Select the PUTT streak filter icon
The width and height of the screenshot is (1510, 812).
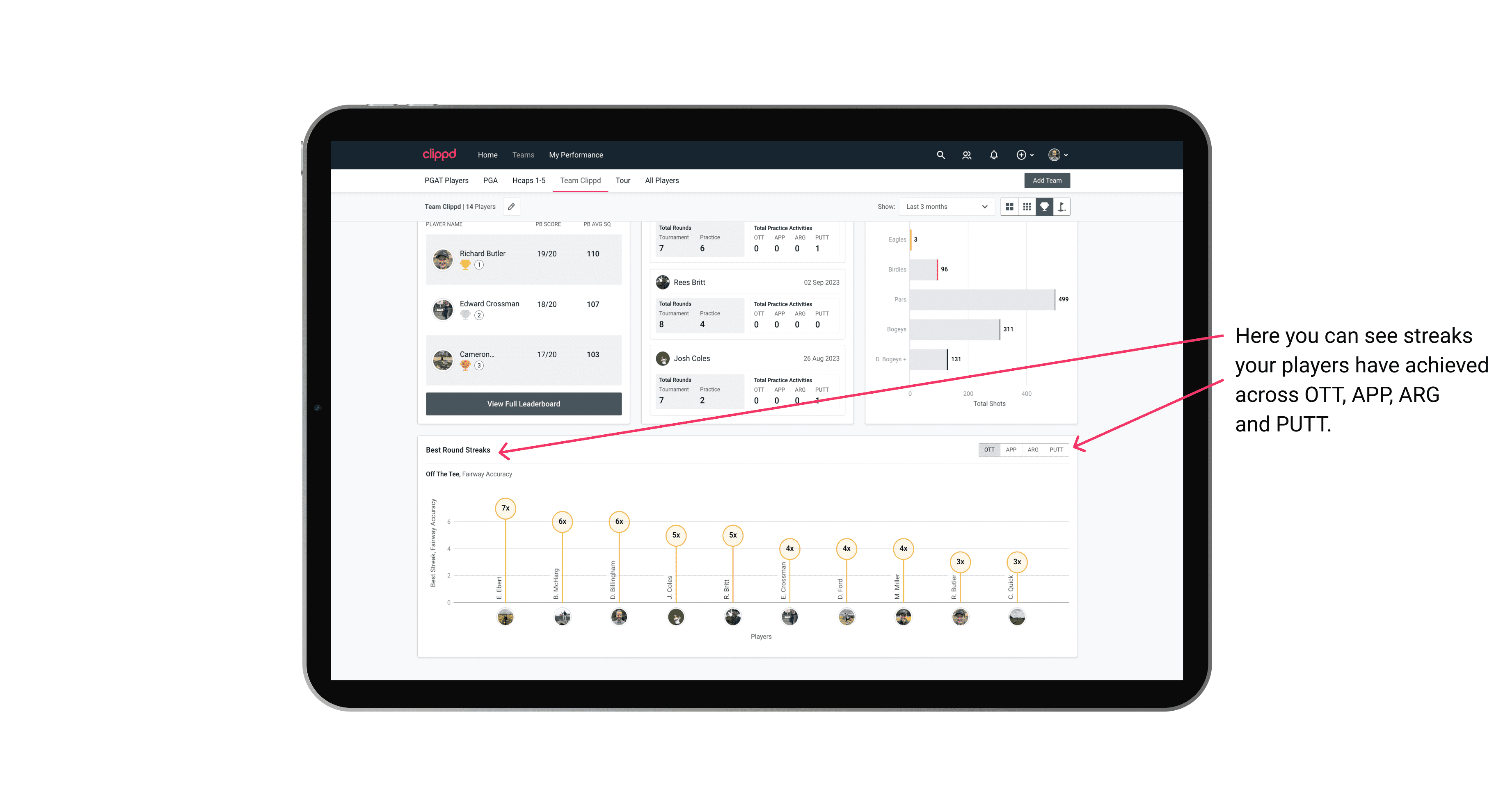pyautogui.click(x=1056, y=450)
